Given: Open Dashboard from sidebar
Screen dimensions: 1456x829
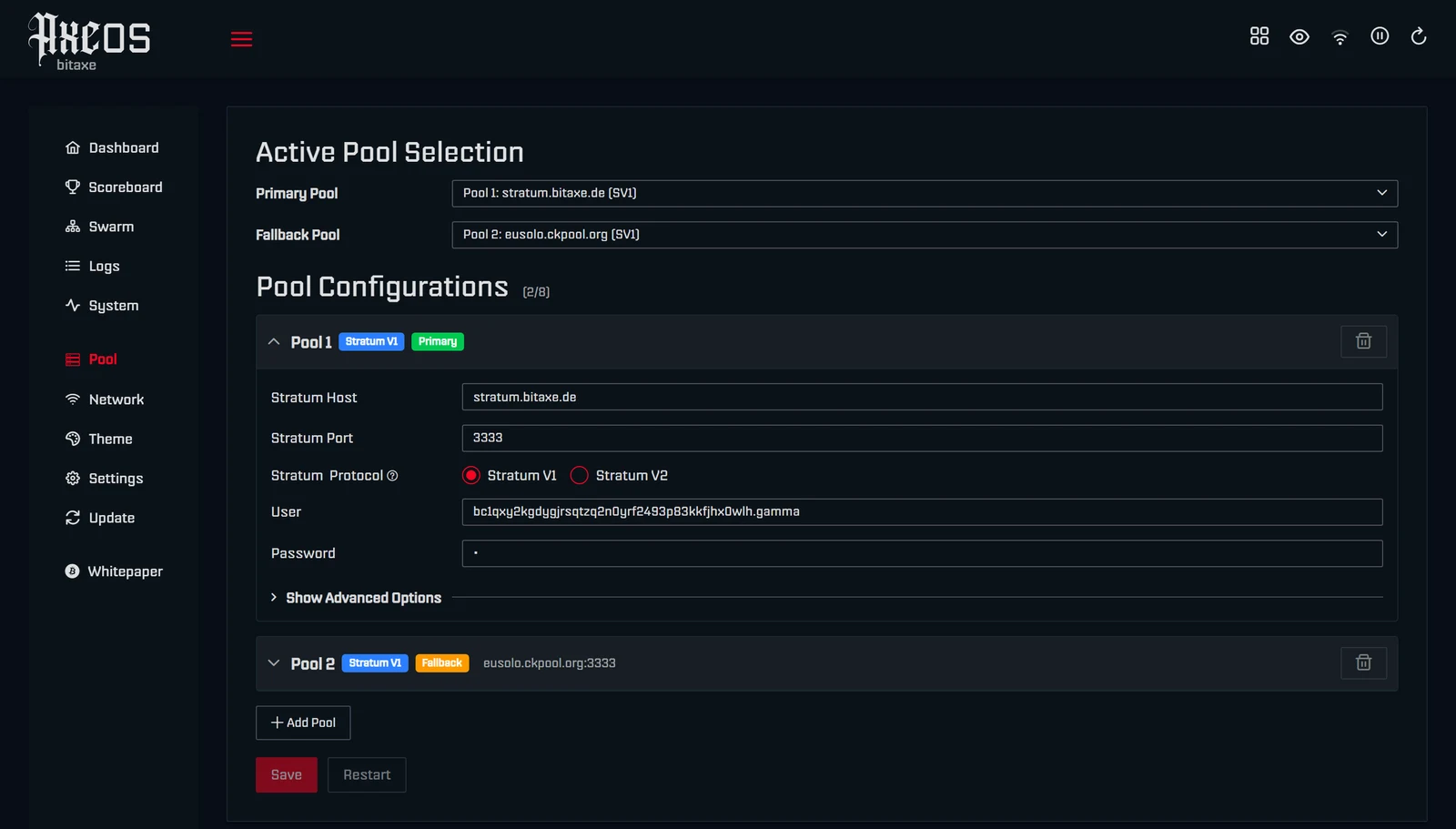Looking at the screenshot, I should click(112, 147).
